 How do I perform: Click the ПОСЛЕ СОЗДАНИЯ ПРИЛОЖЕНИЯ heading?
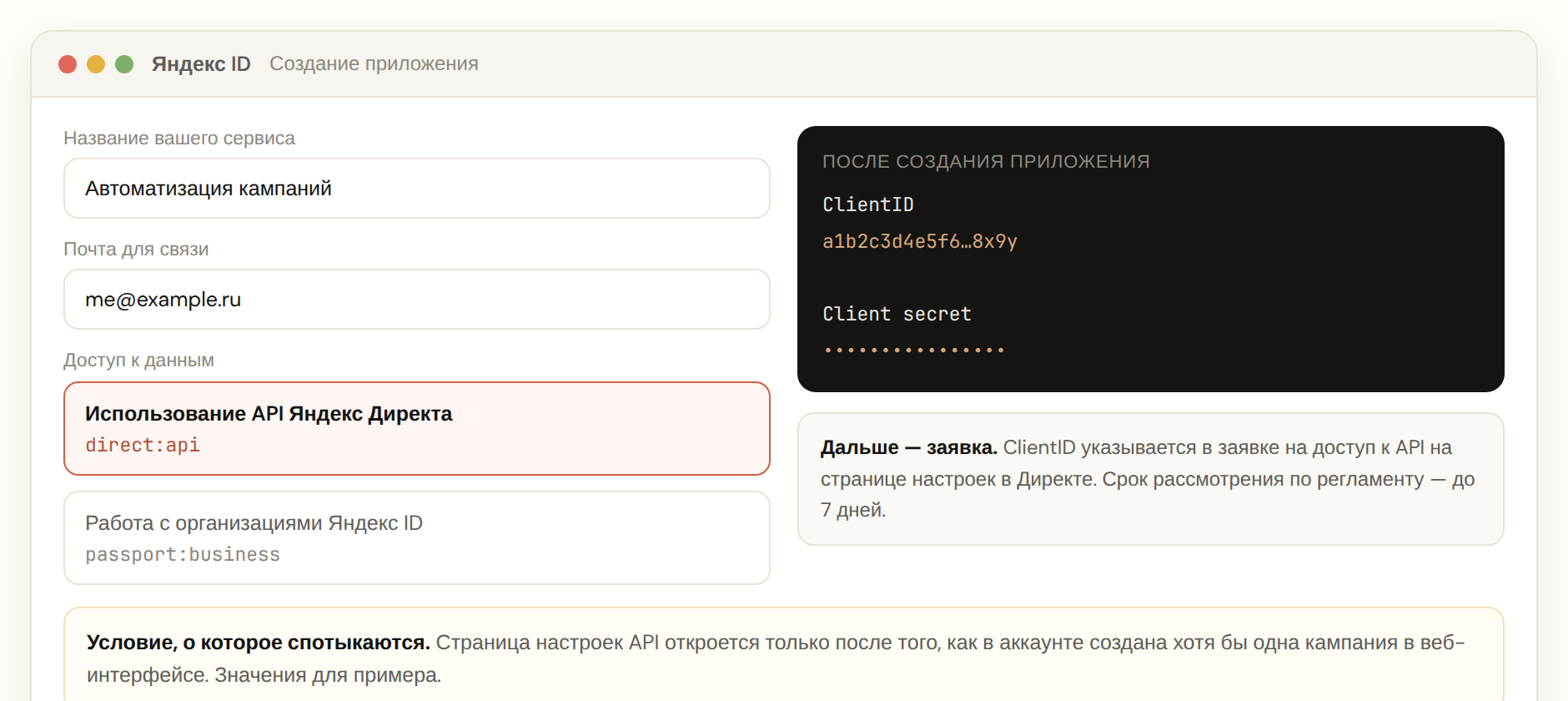coord(986,162)
